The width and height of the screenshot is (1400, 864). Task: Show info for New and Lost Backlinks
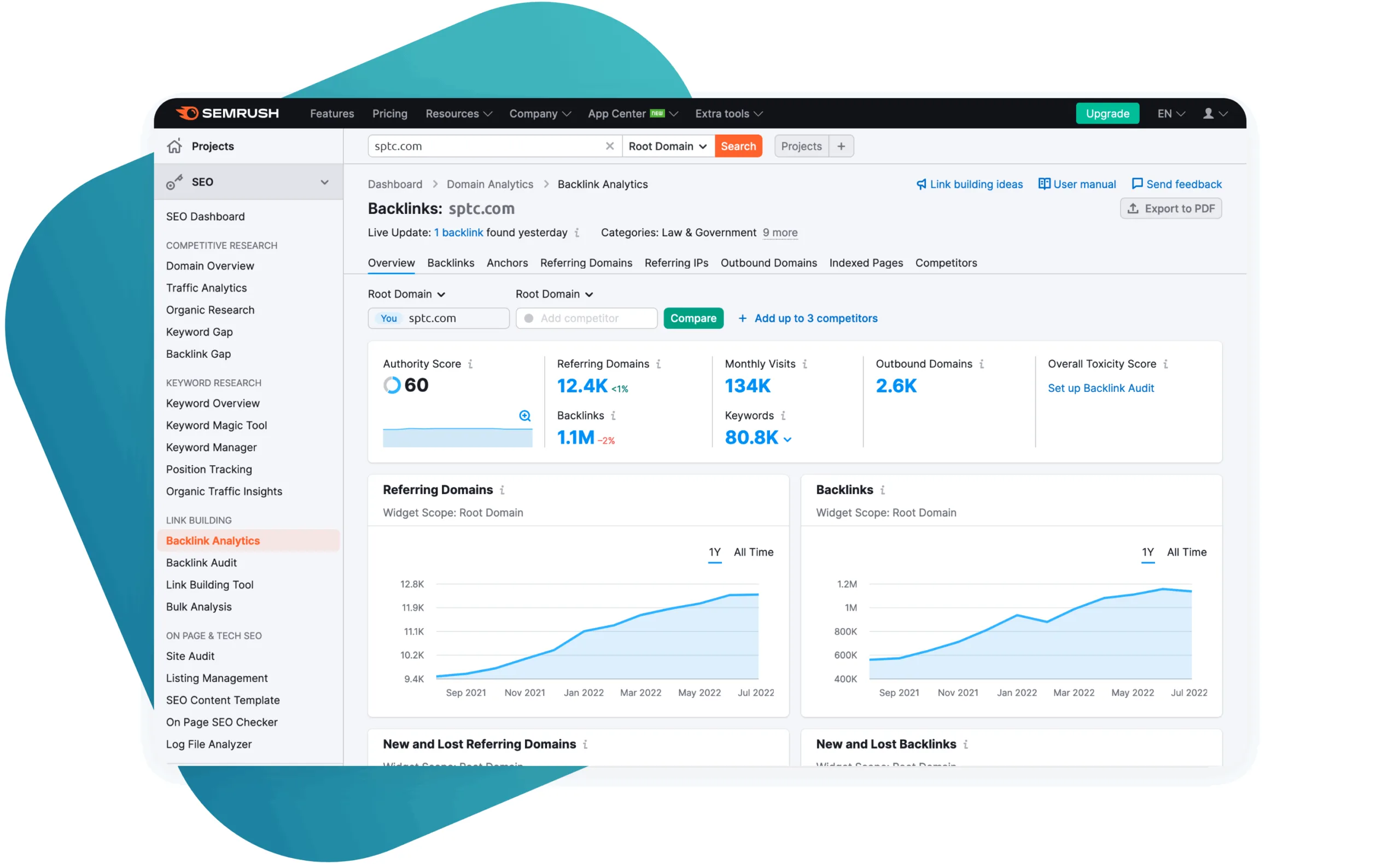[x=965, y=744]
